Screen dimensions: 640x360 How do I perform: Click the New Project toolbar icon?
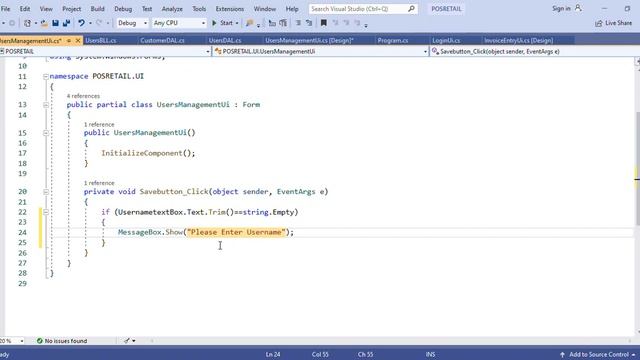coord(27,23)
